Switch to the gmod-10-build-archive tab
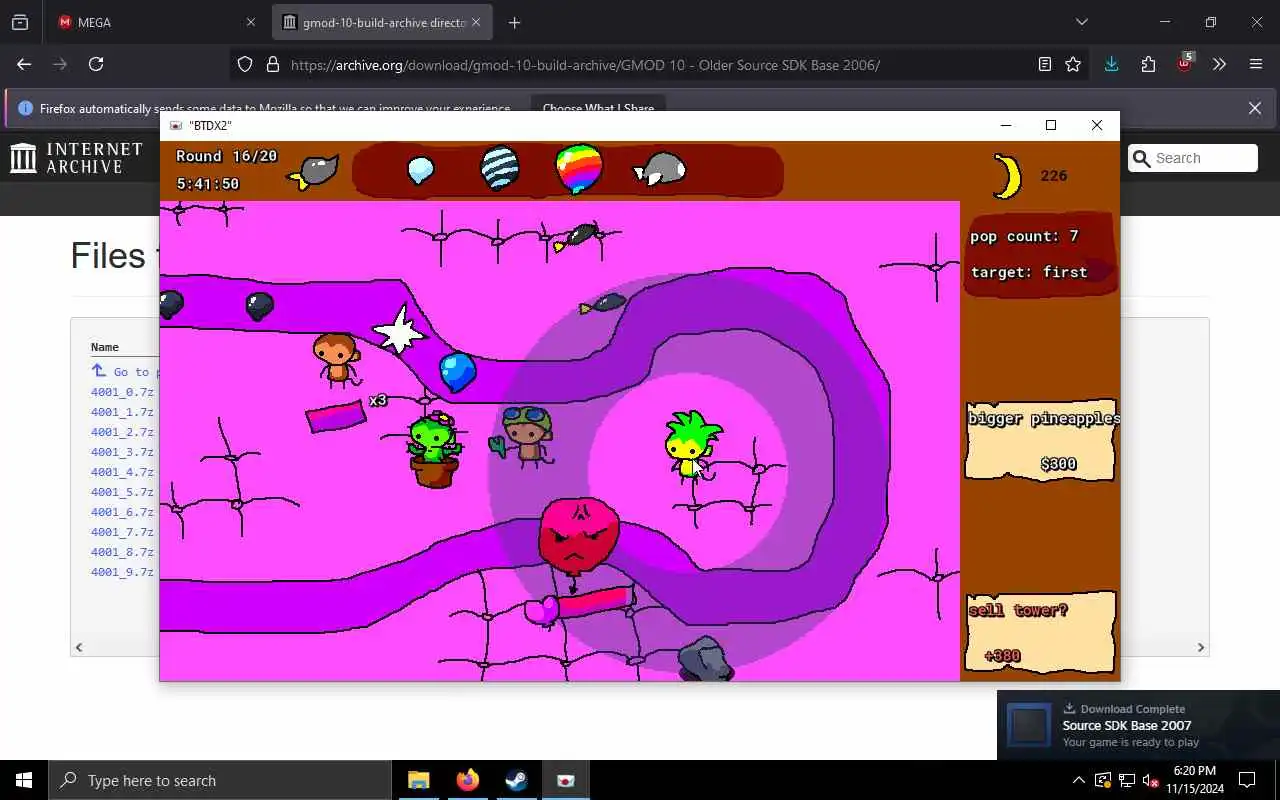Viewport: 1280px width, 800px height. click(383, 22)
